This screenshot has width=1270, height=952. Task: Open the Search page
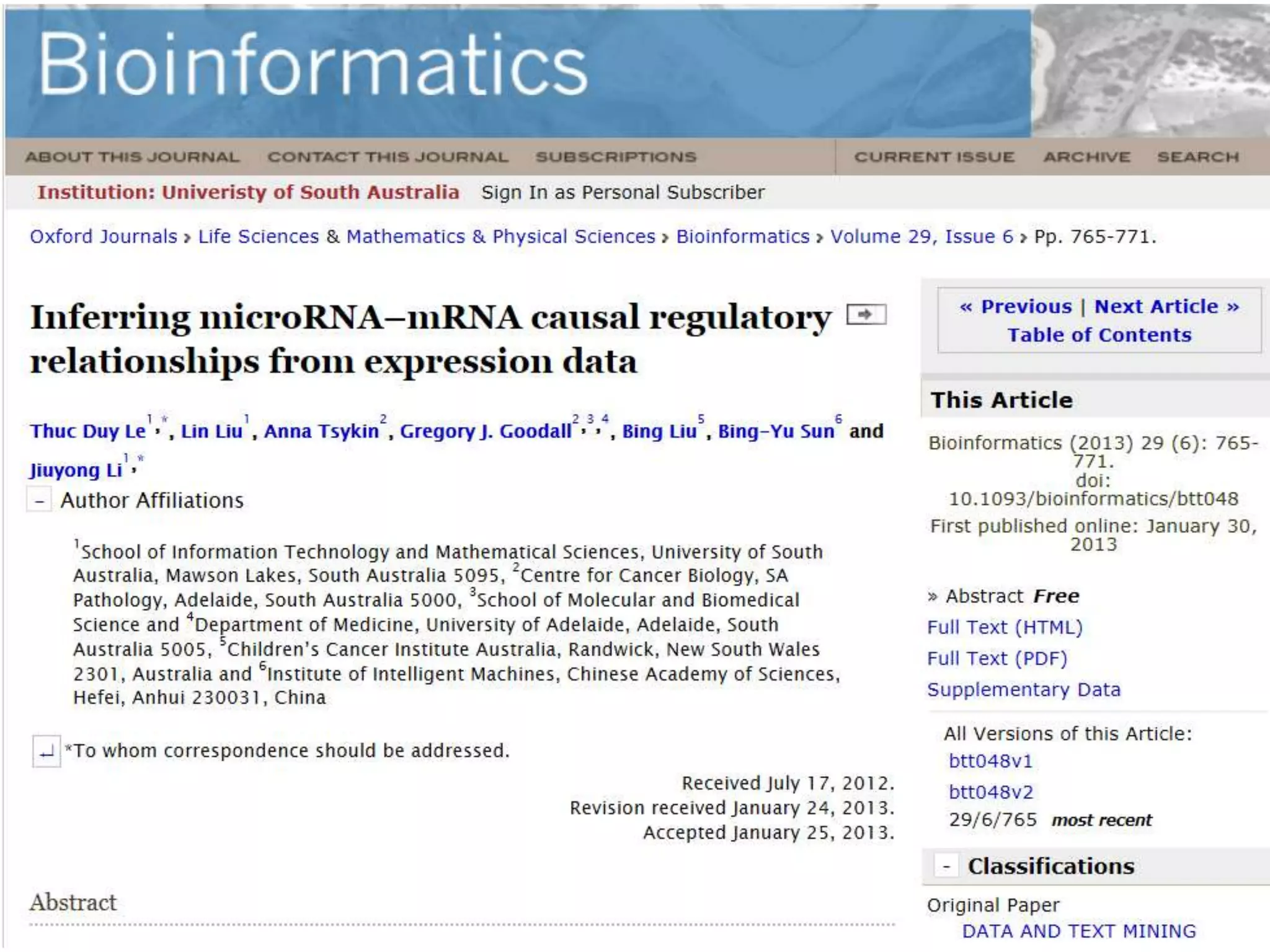1197,157
